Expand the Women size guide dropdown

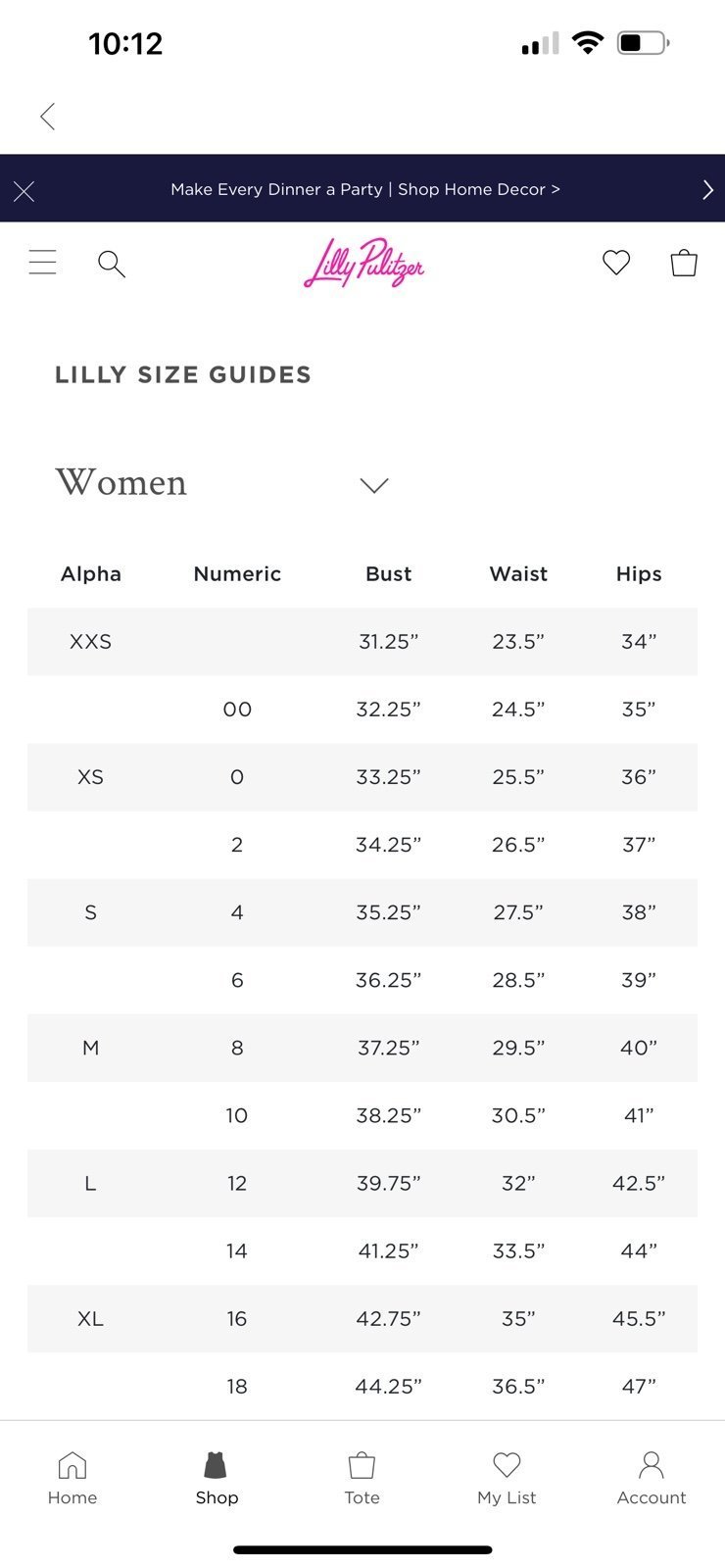click(x=221, y=483)
